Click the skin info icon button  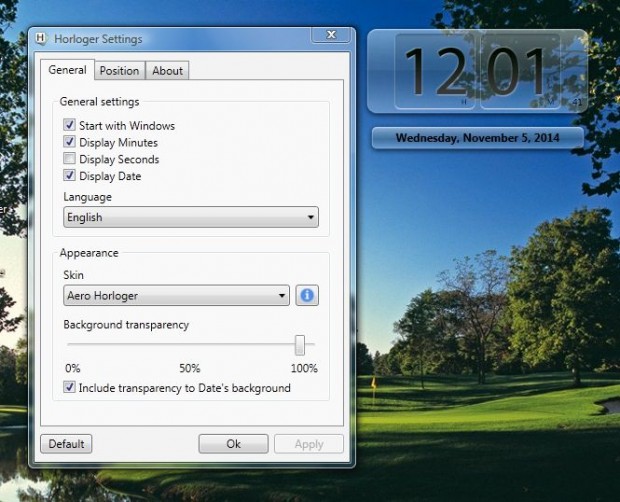(307, 295)
